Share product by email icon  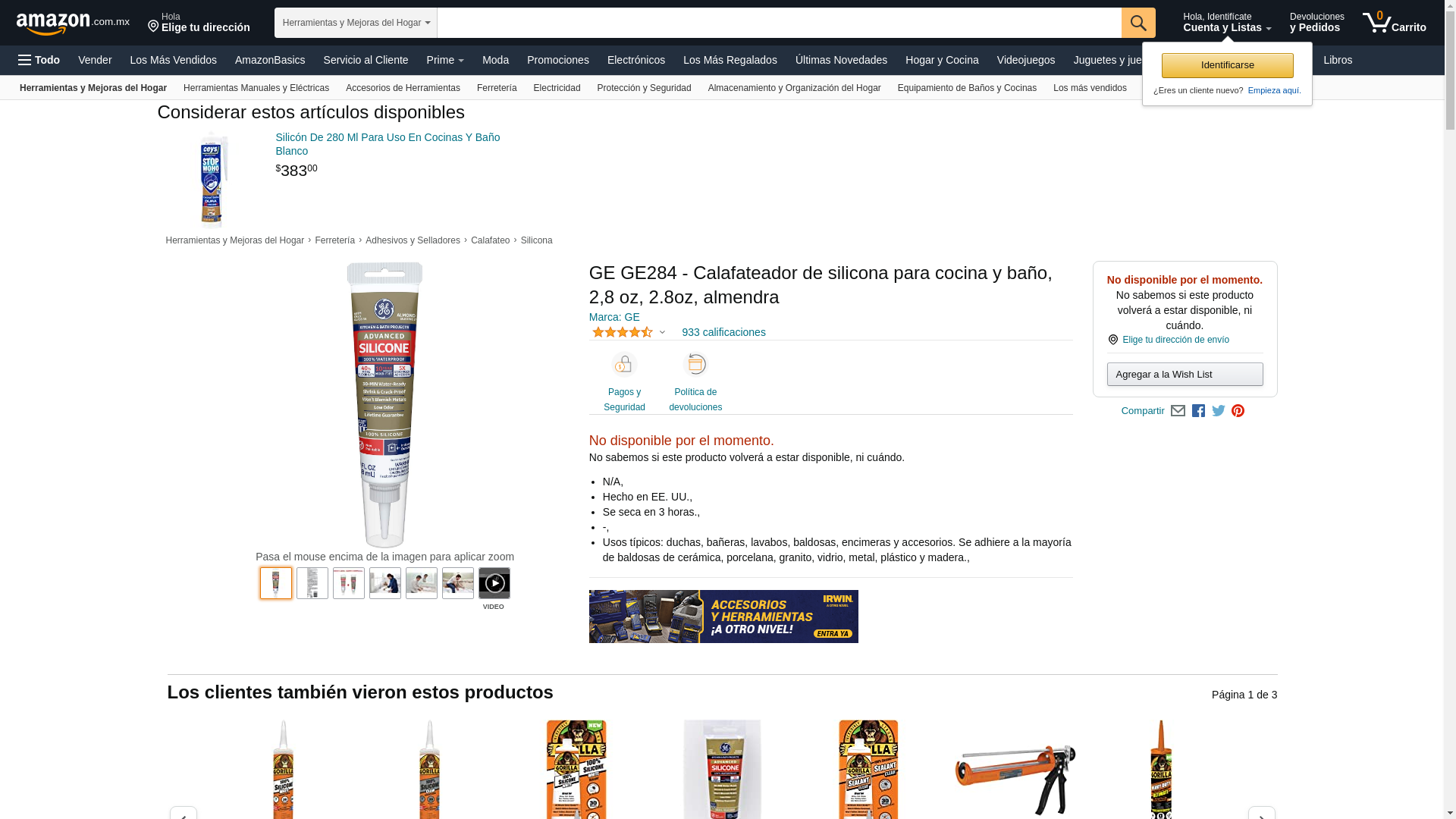(x=1178, y=411)
